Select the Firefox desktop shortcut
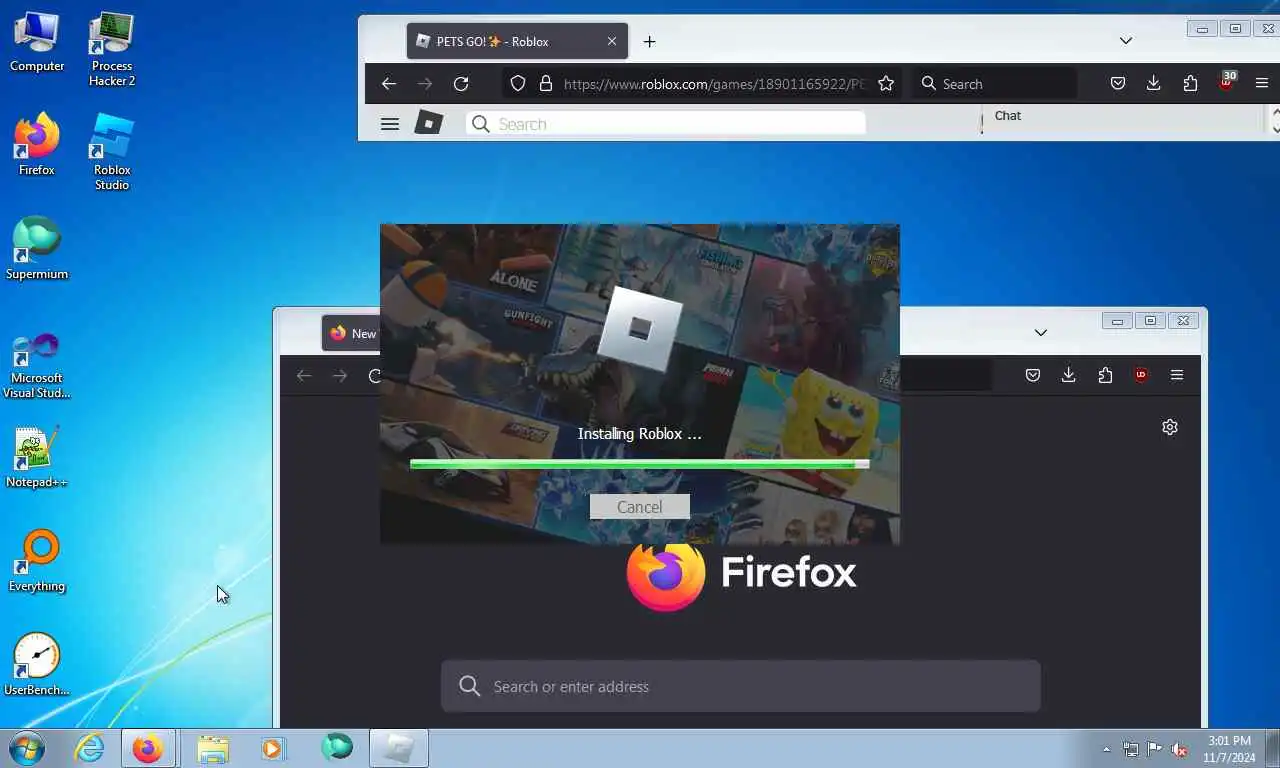The image size is (1280, 768). click(x=37, y=146)
